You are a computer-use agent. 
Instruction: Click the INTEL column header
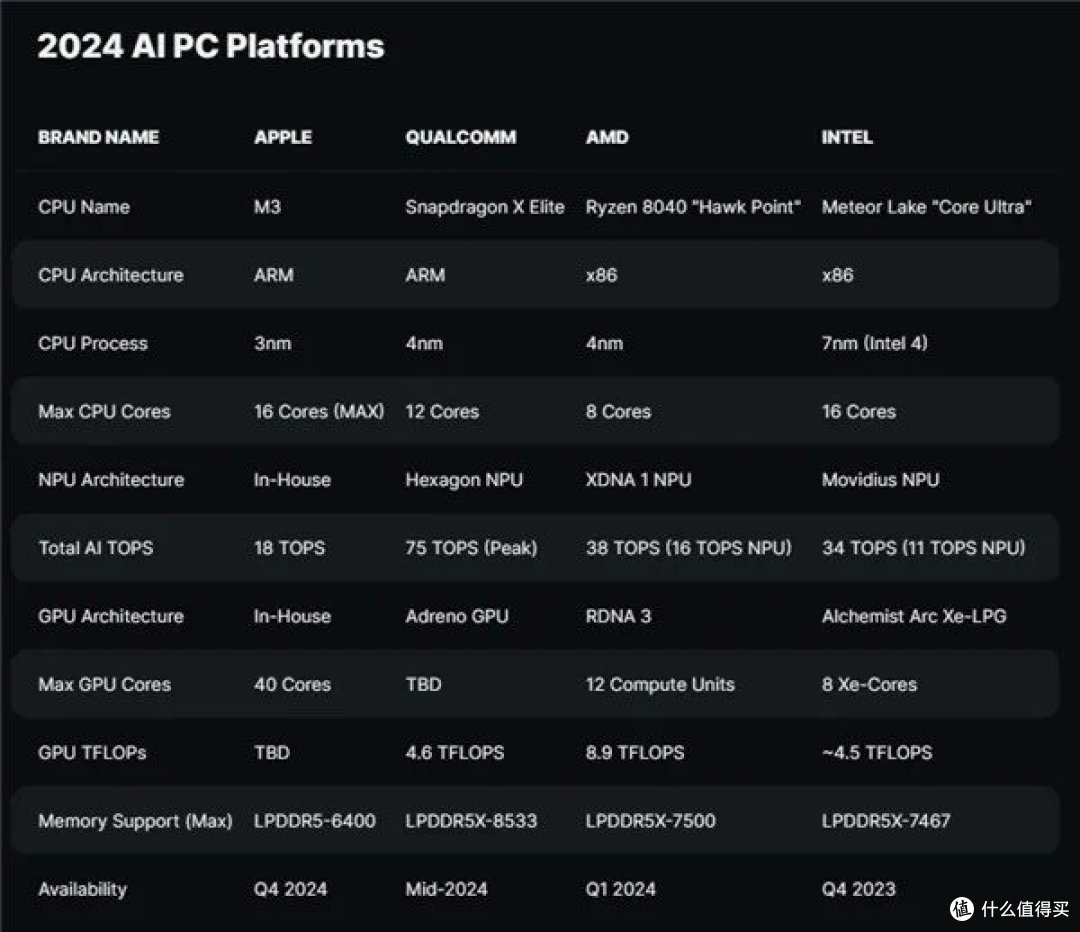[x=847, y=137]
